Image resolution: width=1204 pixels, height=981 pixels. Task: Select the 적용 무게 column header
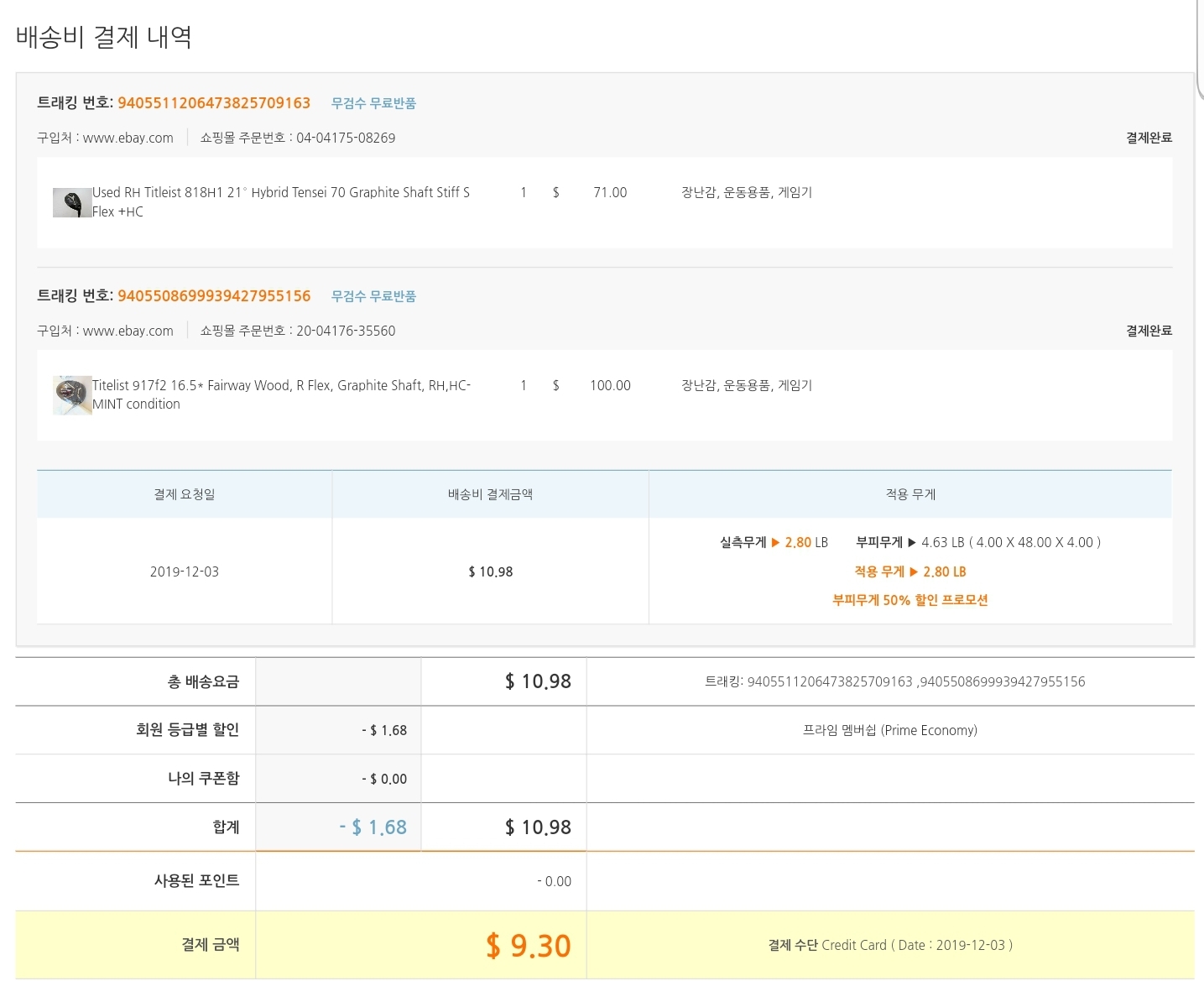point(910,494)
